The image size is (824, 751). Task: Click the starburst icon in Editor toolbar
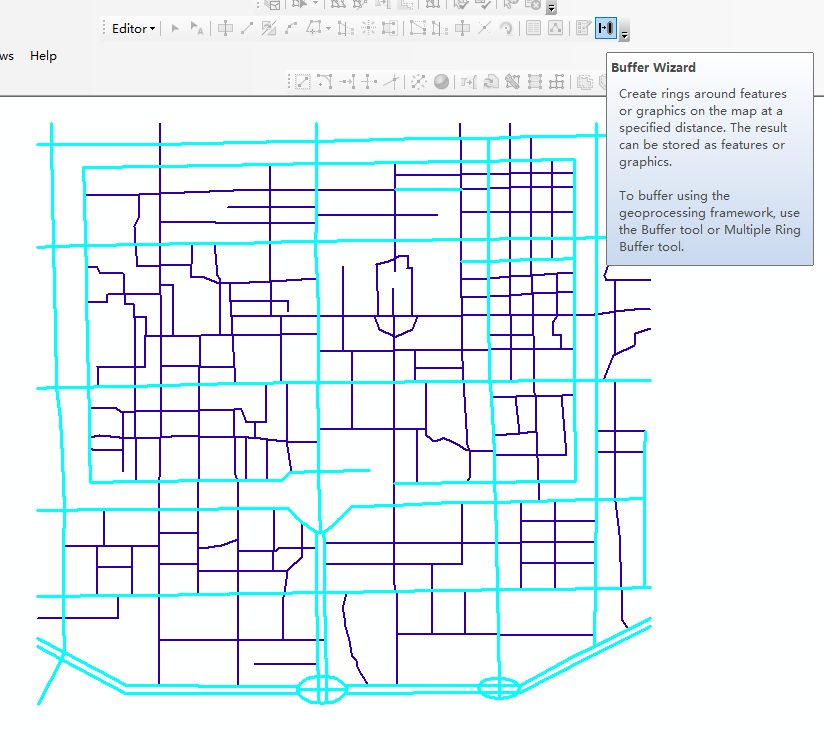pos(368,28)
